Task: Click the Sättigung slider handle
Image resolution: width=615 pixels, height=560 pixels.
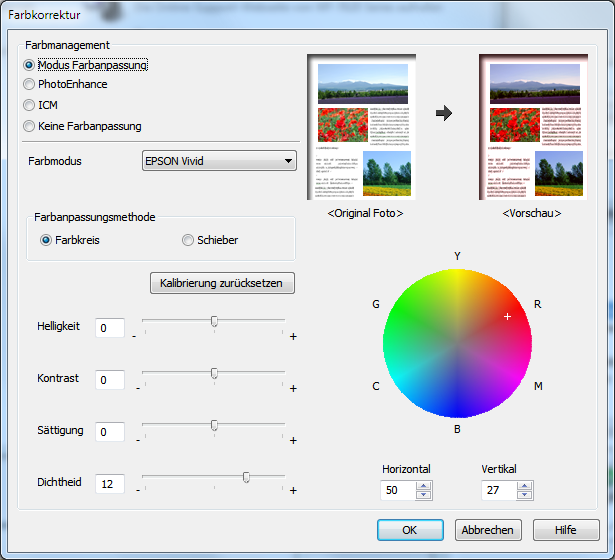Action: tap(214, 425)
